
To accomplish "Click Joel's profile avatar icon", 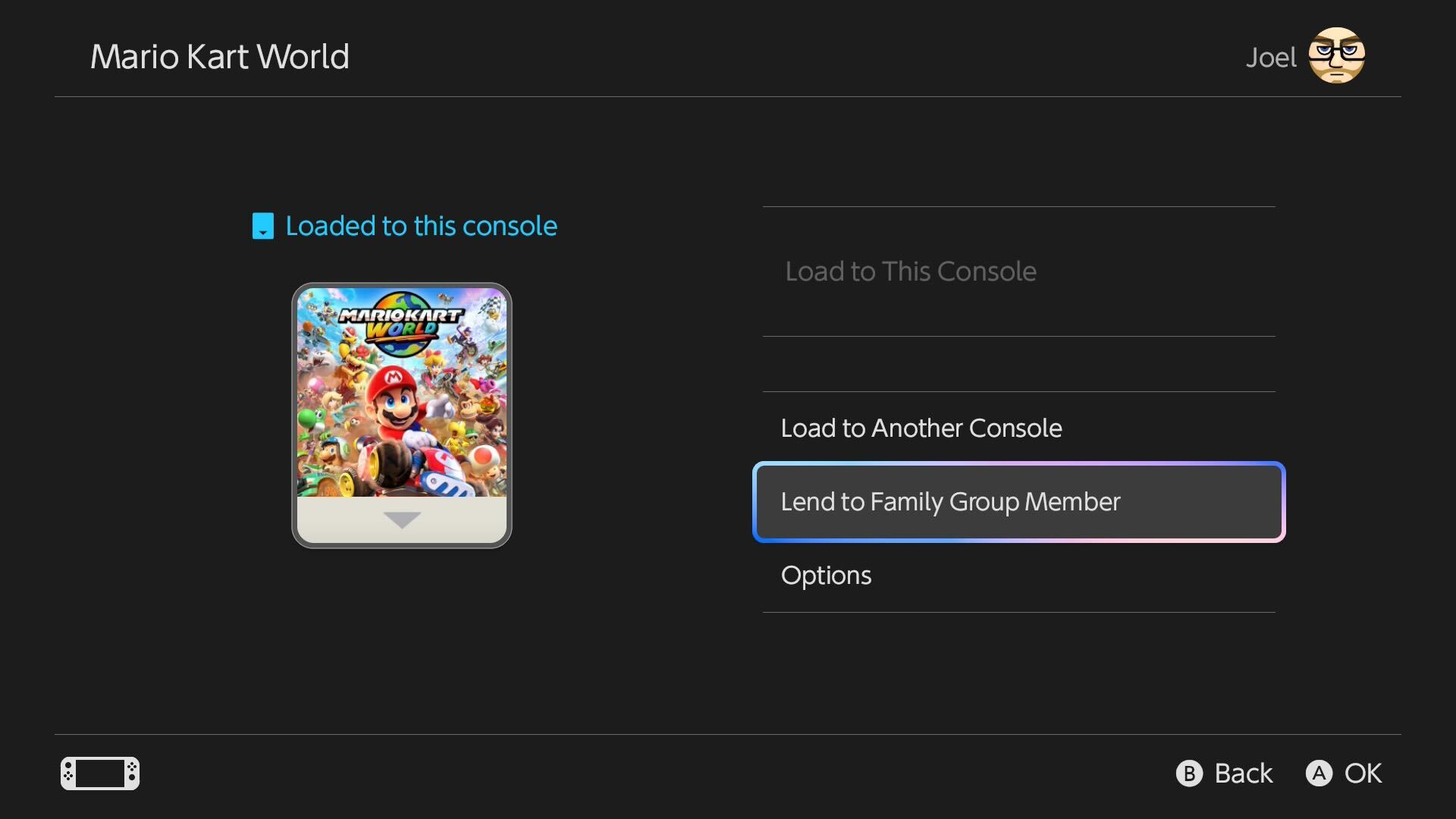I will click(1336, 55).
